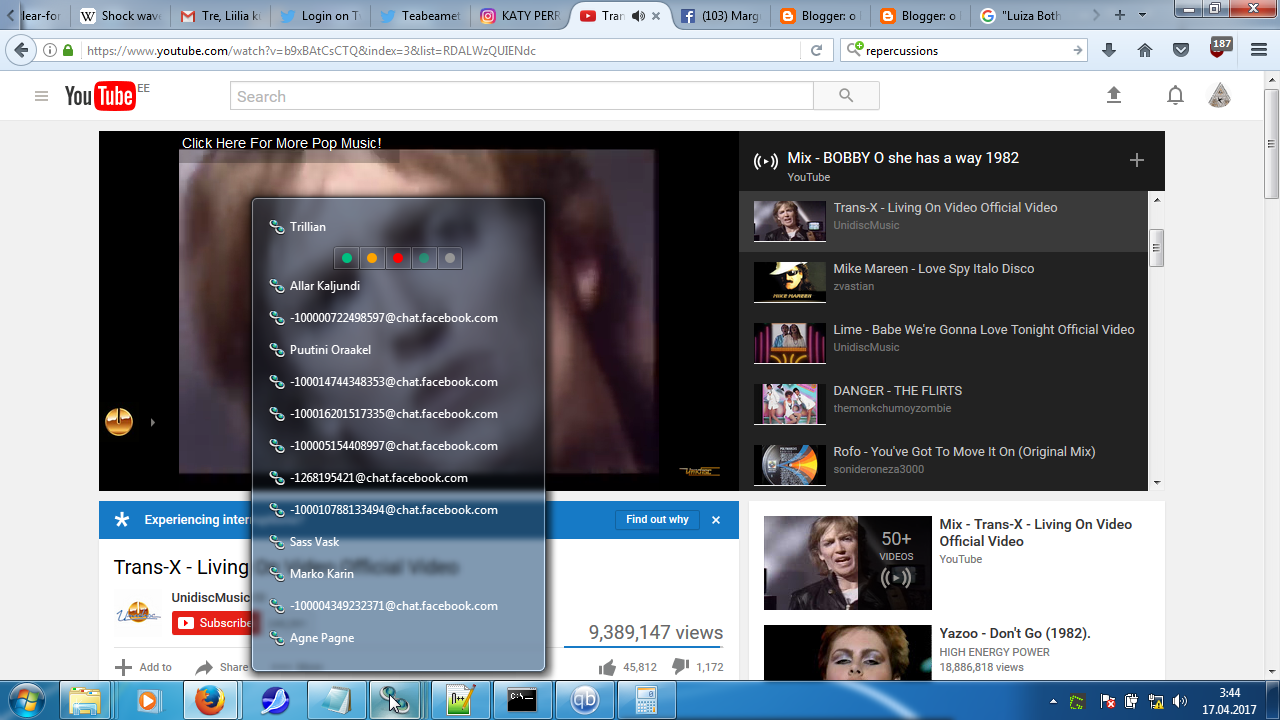Open the Windows Start menu orb
The height and width of the screenshot is (720, 1280).
pyautogui.click(x=27, y=700)
